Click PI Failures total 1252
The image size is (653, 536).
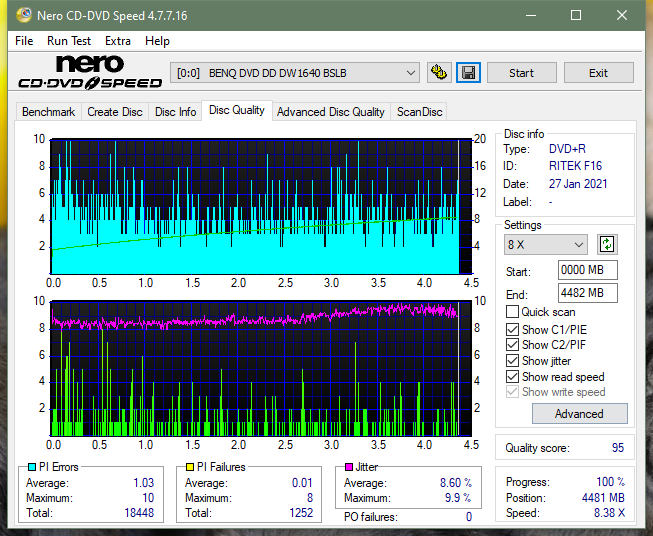[x=301, y=513]
